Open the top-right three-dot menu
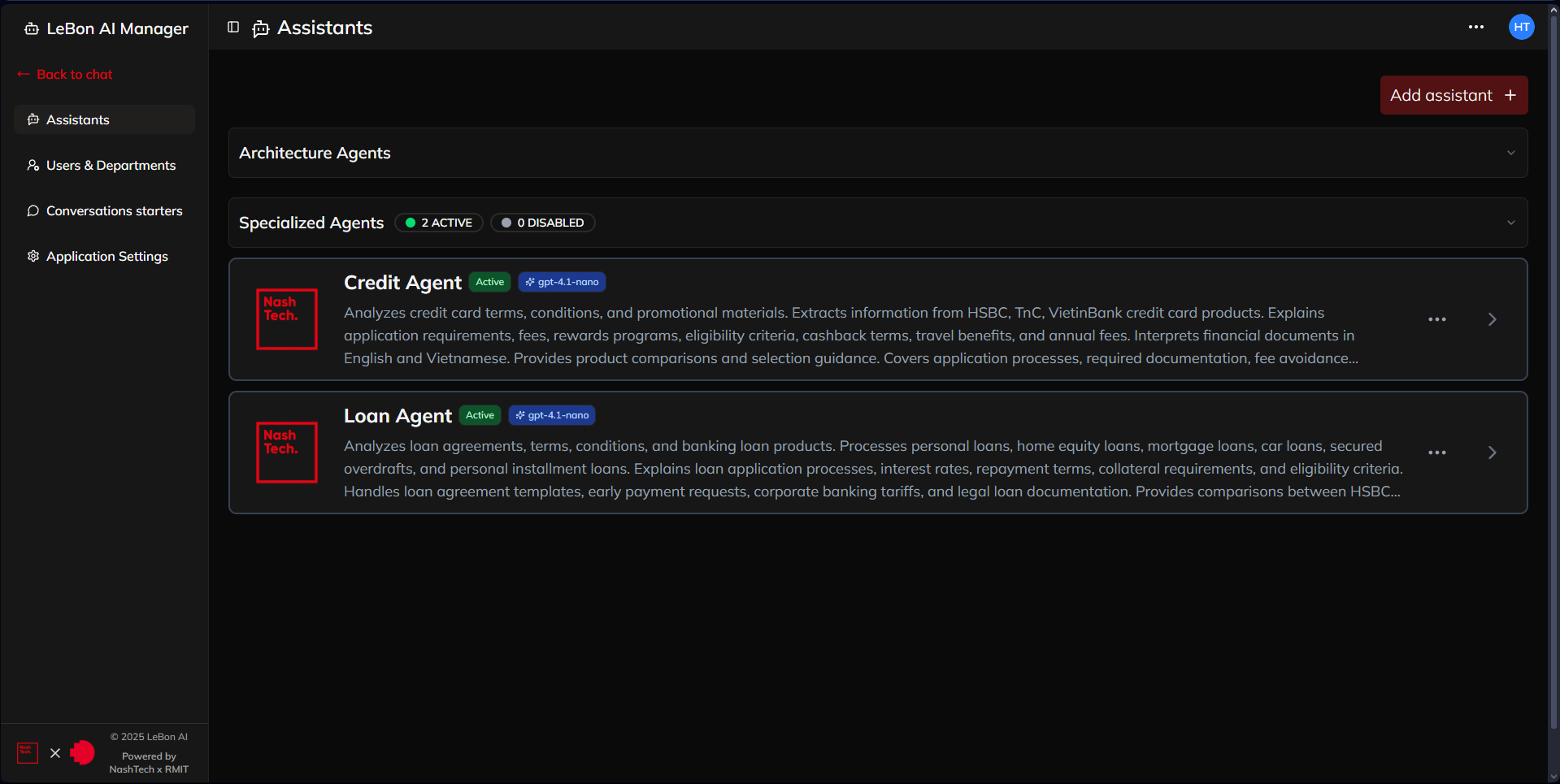Viewport: 1560px width, 784px height. tap(1476, 27)
